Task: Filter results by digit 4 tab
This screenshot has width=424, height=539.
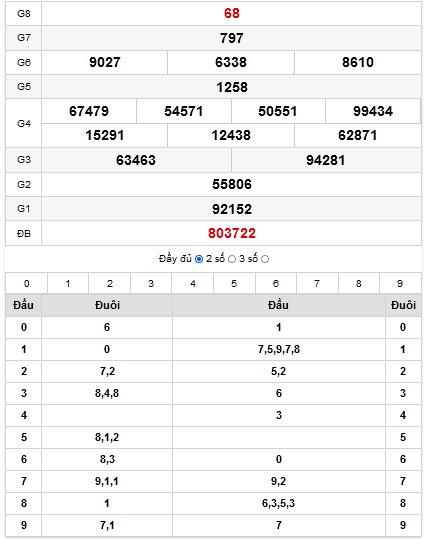Action: [x=193, y=284]
